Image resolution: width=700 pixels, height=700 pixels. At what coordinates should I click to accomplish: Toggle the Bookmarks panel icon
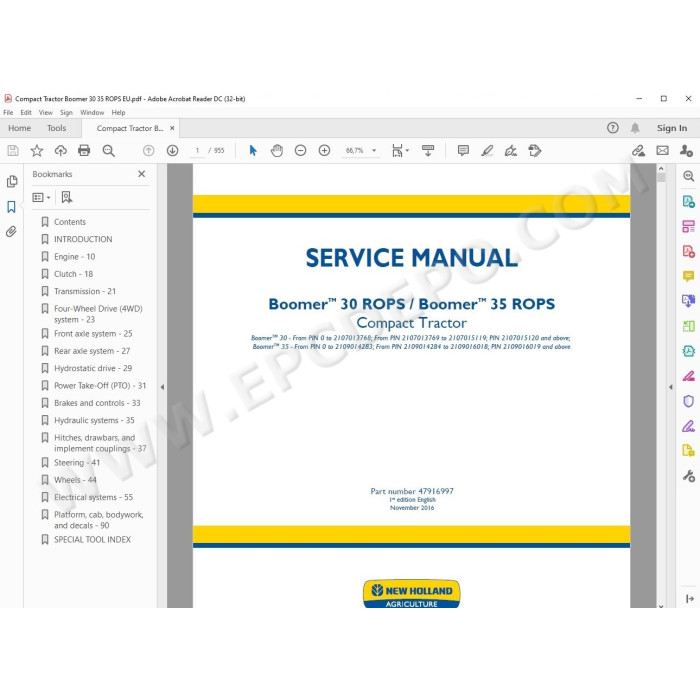12,206
